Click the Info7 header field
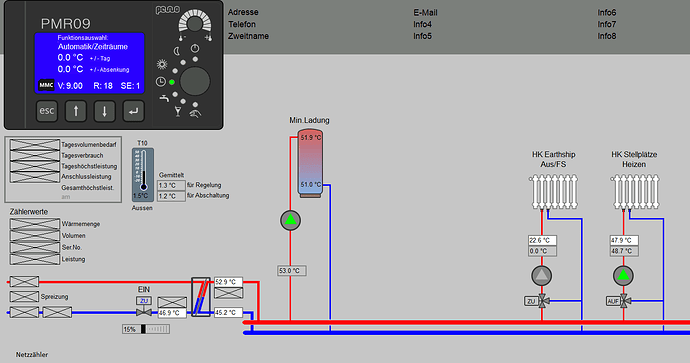 click(x=607, y=24)
